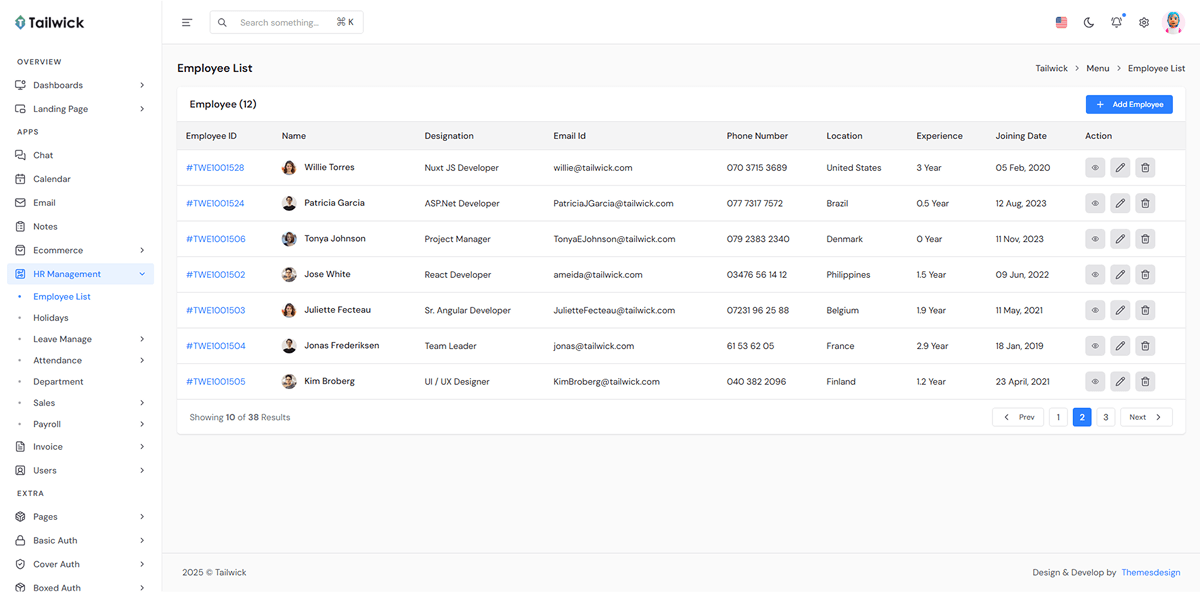Click the hamburger menu sidebar toggle

tap(187, 22)
